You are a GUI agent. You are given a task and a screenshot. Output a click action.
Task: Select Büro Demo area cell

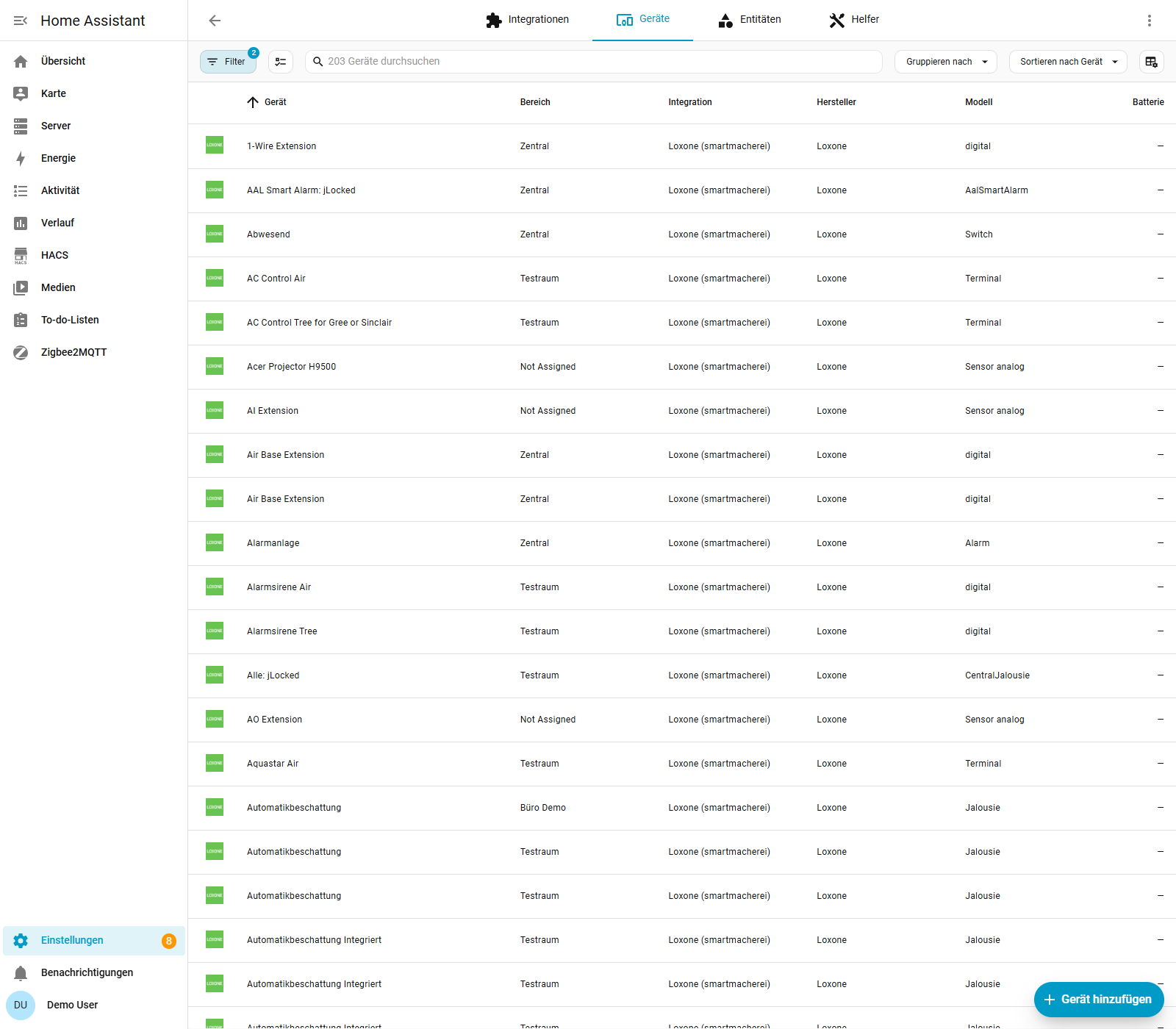(543, 808)
